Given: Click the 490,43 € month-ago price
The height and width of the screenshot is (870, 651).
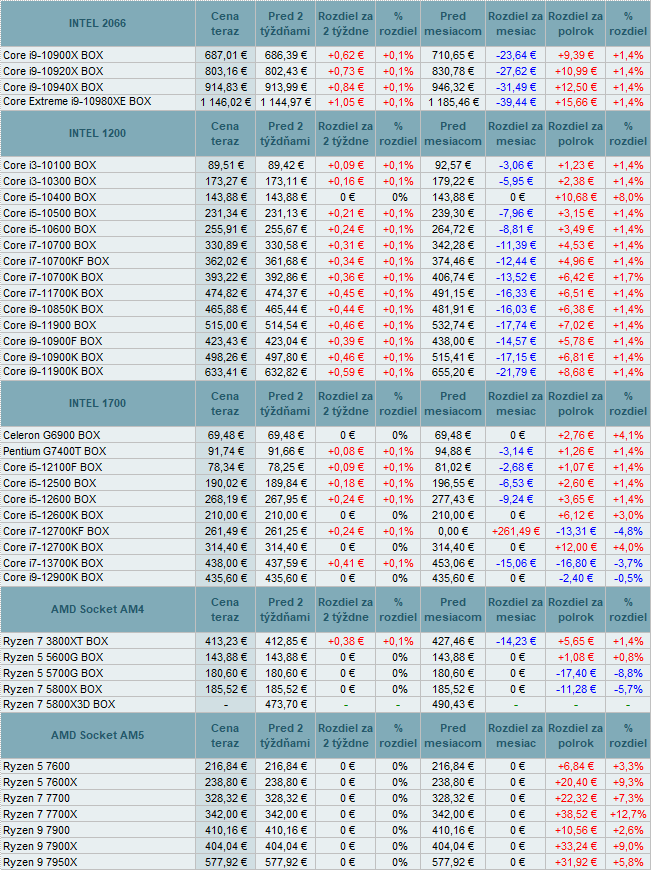Looking at the screenshot, I should (x=453, y=705).
